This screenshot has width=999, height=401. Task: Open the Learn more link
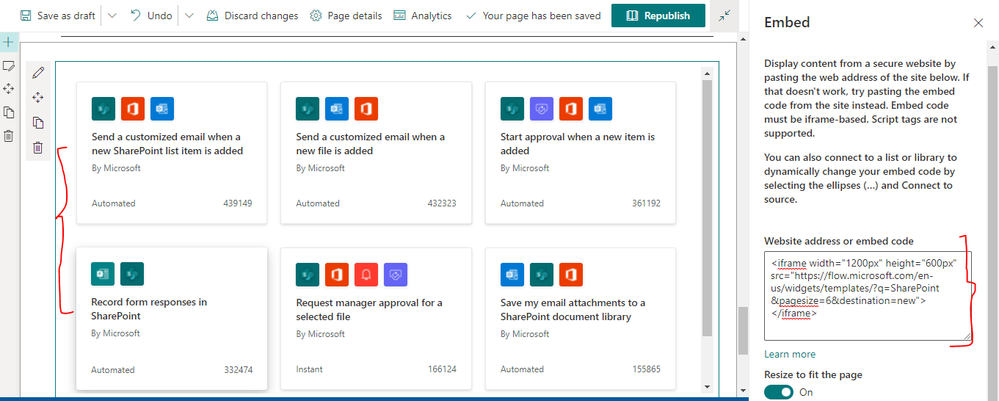789,354
